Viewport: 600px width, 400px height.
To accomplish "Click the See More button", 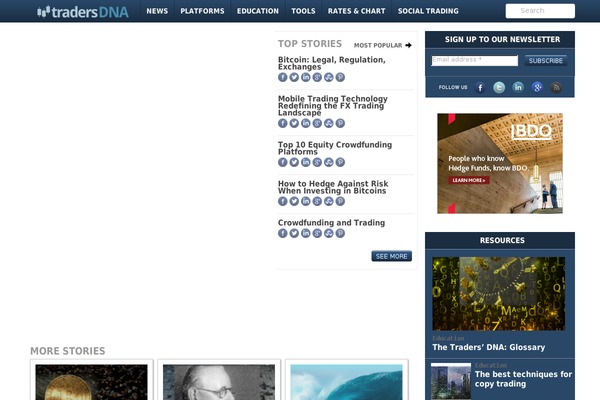I will (x=391, y=256).
